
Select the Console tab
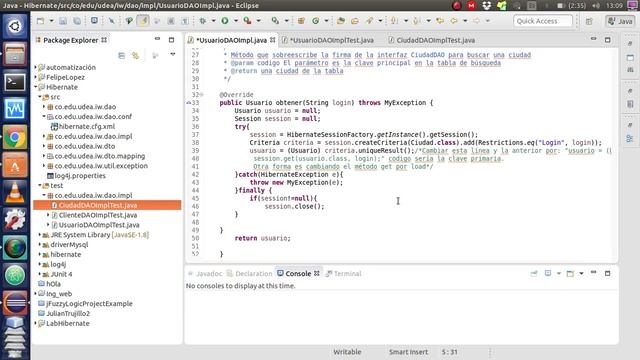(298, 273)
